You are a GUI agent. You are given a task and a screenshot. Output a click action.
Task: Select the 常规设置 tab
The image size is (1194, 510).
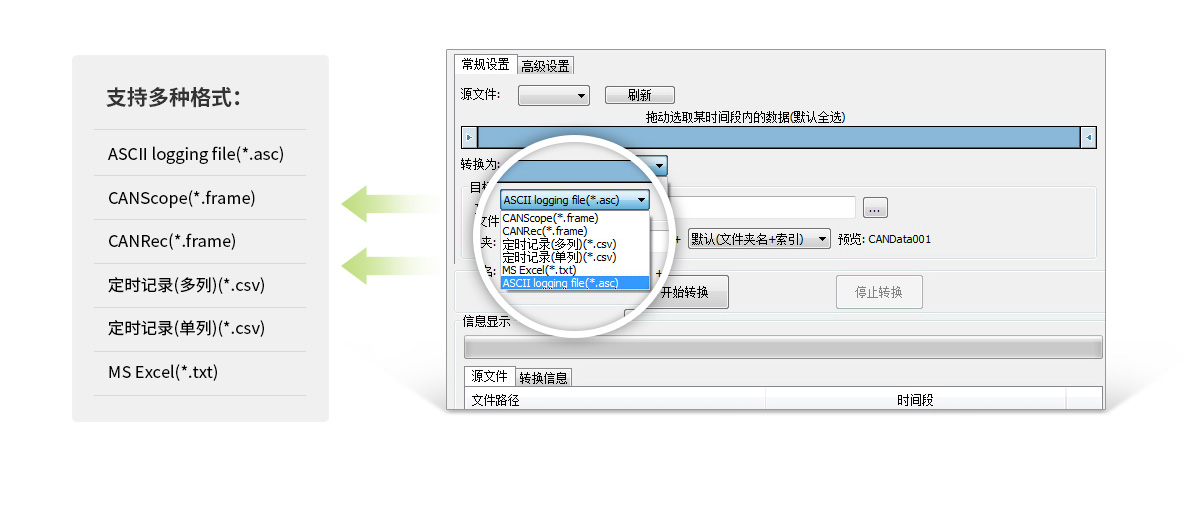coord(486,64)
